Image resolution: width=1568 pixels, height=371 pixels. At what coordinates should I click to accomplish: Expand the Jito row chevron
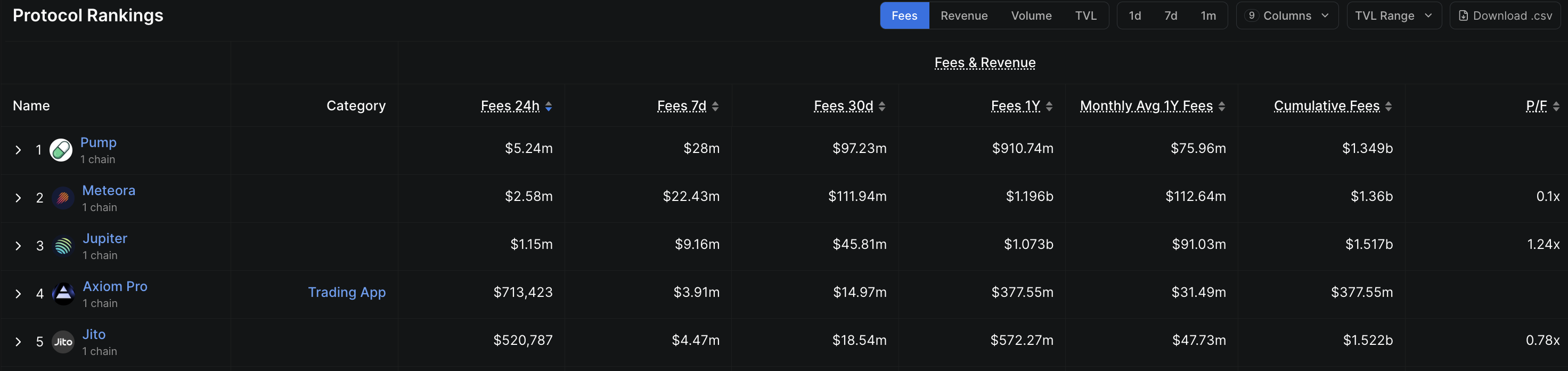click(18, 342)
